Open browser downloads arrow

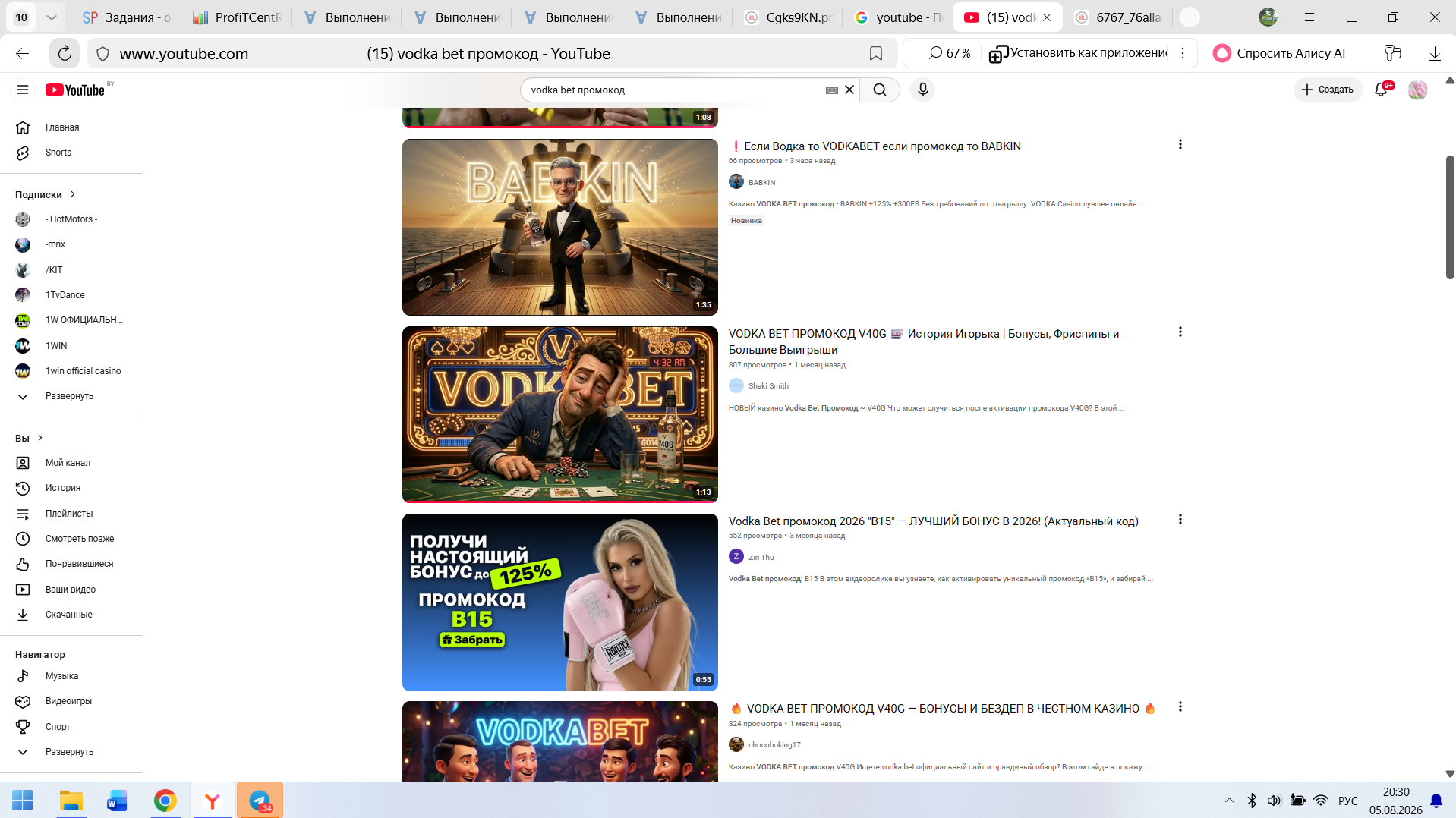(1435, 53)
